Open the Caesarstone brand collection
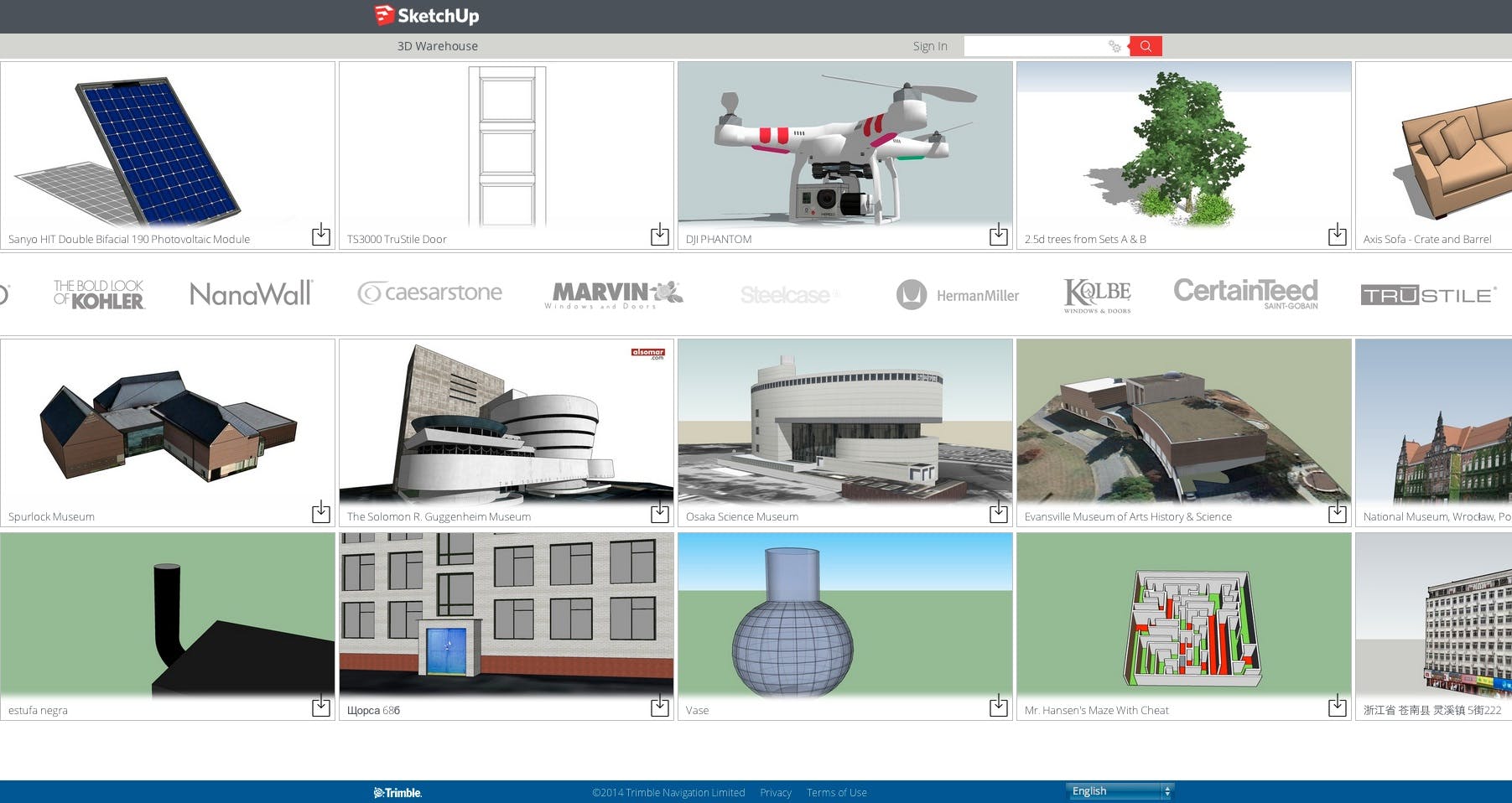This screenshot has height=803, width=1512. [429, 294]
